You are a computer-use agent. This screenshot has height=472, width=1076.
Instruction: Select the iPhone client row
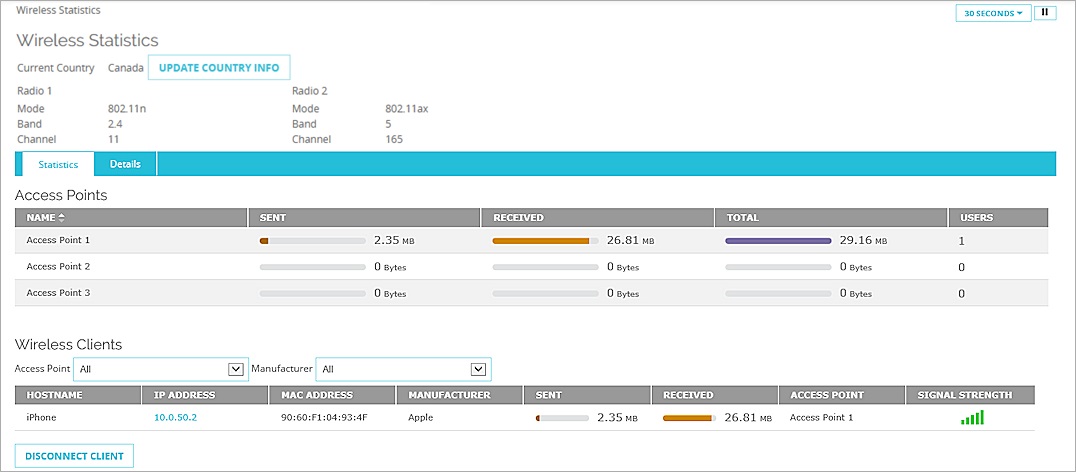pyautogui.click(x=41, y=417)
